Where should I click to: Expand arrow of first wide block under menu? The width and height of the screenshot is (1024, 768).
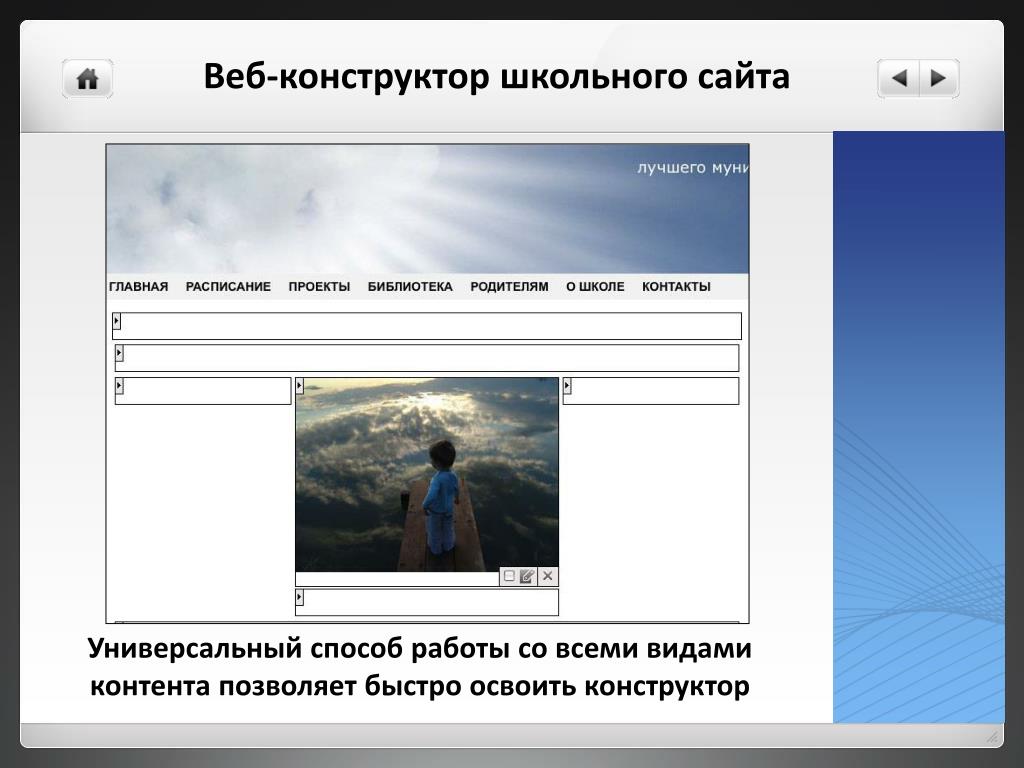coord(117,321)
